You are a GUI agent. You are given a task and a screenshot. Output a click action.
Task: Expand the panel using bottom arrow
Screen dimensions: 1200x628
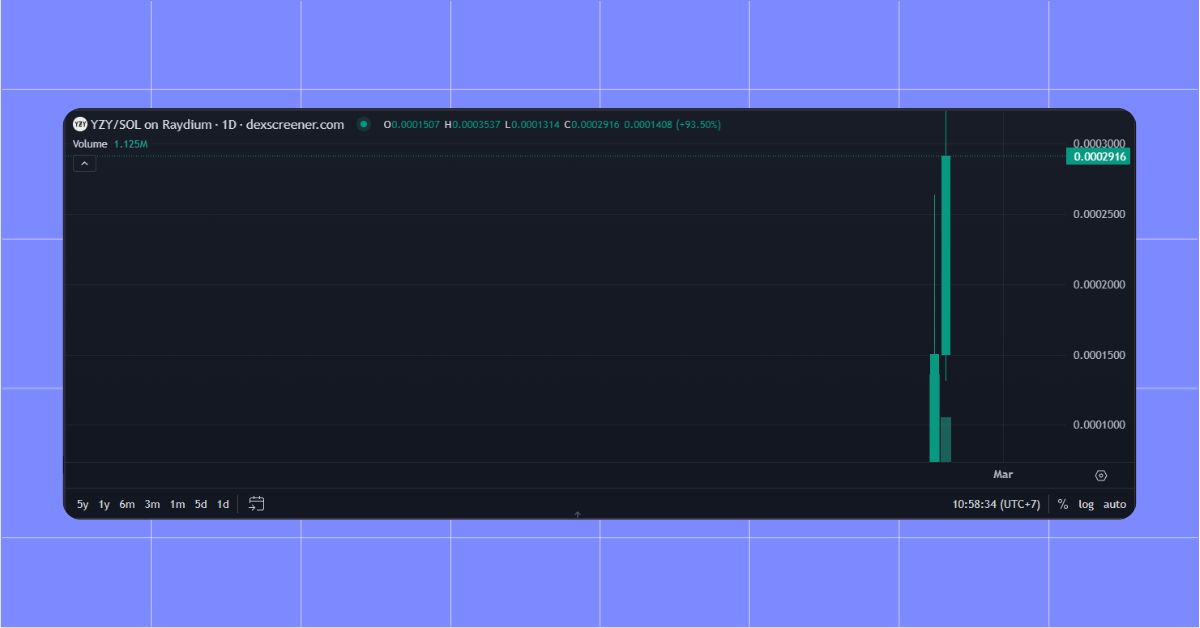577,514
